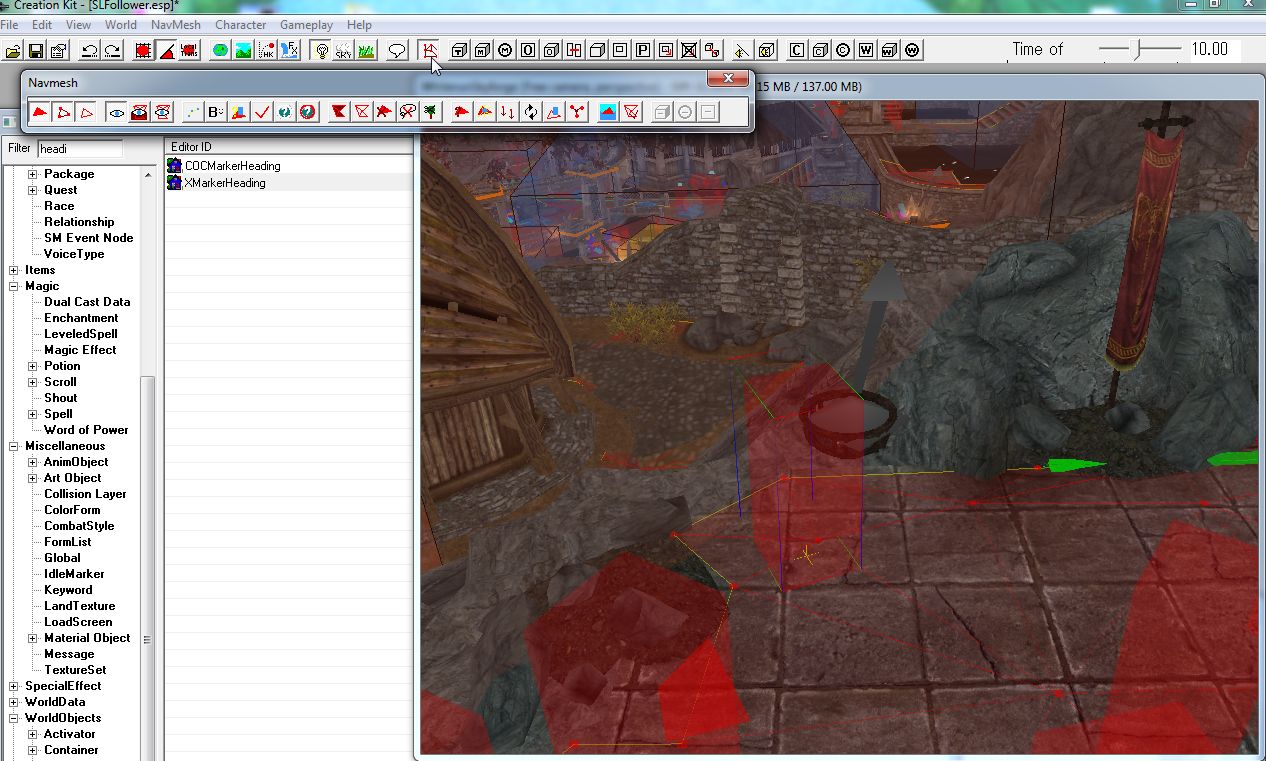Select XMarkerHeading in the Editor ID list
This screenshot has width=1266, height=761.
pyautogui.click(x=225, y=183)
